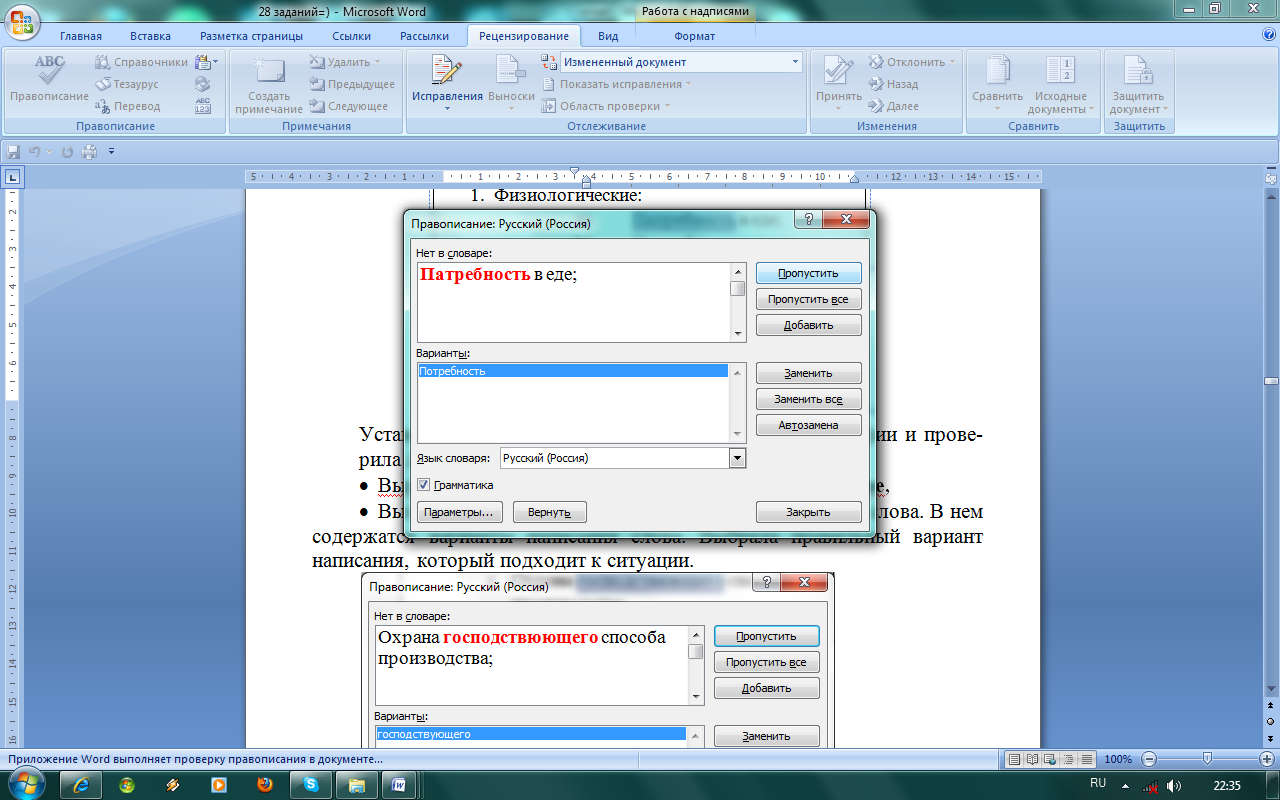1280x800 pixels.
Task: Go to Следующее comment
Action: pos(349,106)
